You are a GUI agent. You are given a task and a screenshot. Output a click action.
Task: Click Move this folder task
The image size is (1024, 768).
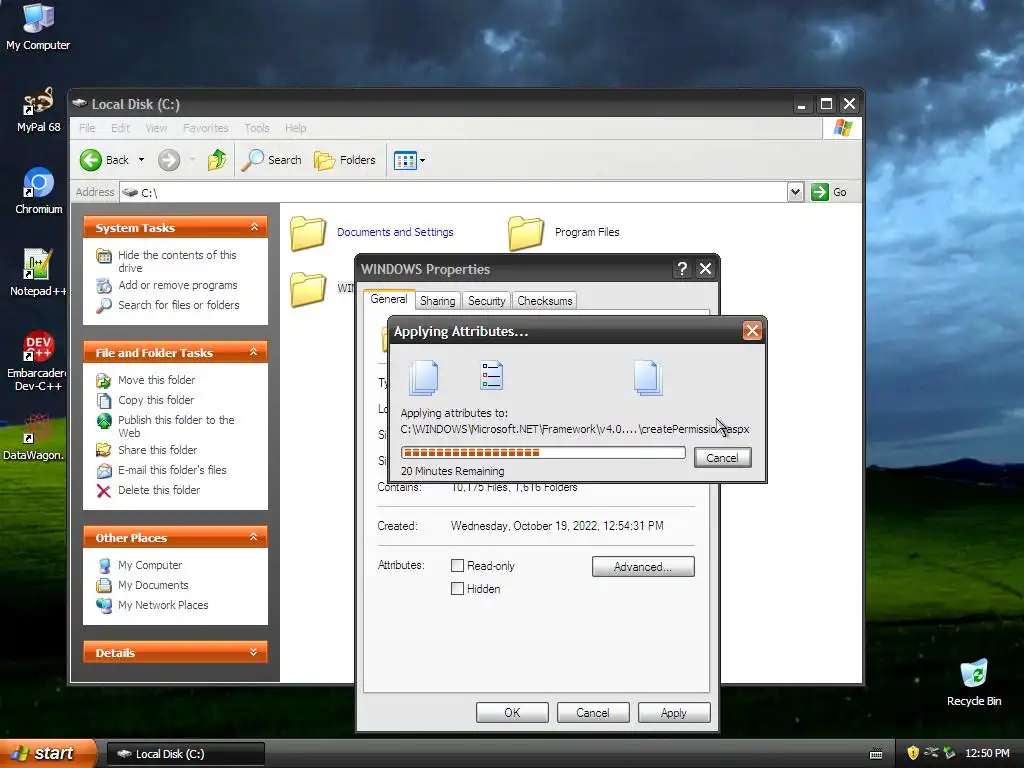tap(156, 380)
